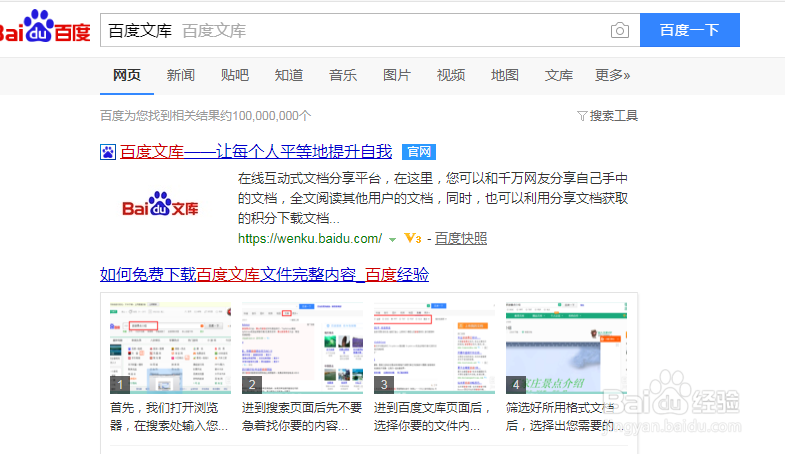Viewport: 785px width, 454px height.
Task: Click the 官网 official site badge
Action: click(419, 152)
